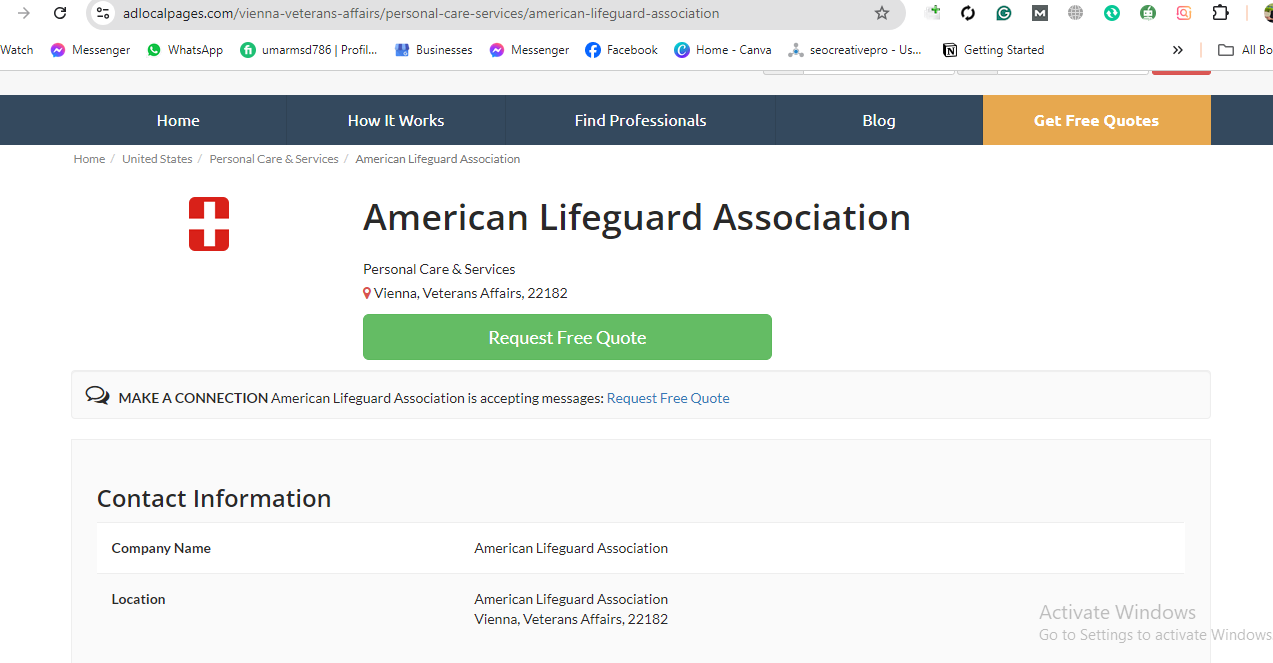Click the orange Get Free Quotes button
1273x663 pixels.
(x=1096, y=120)
